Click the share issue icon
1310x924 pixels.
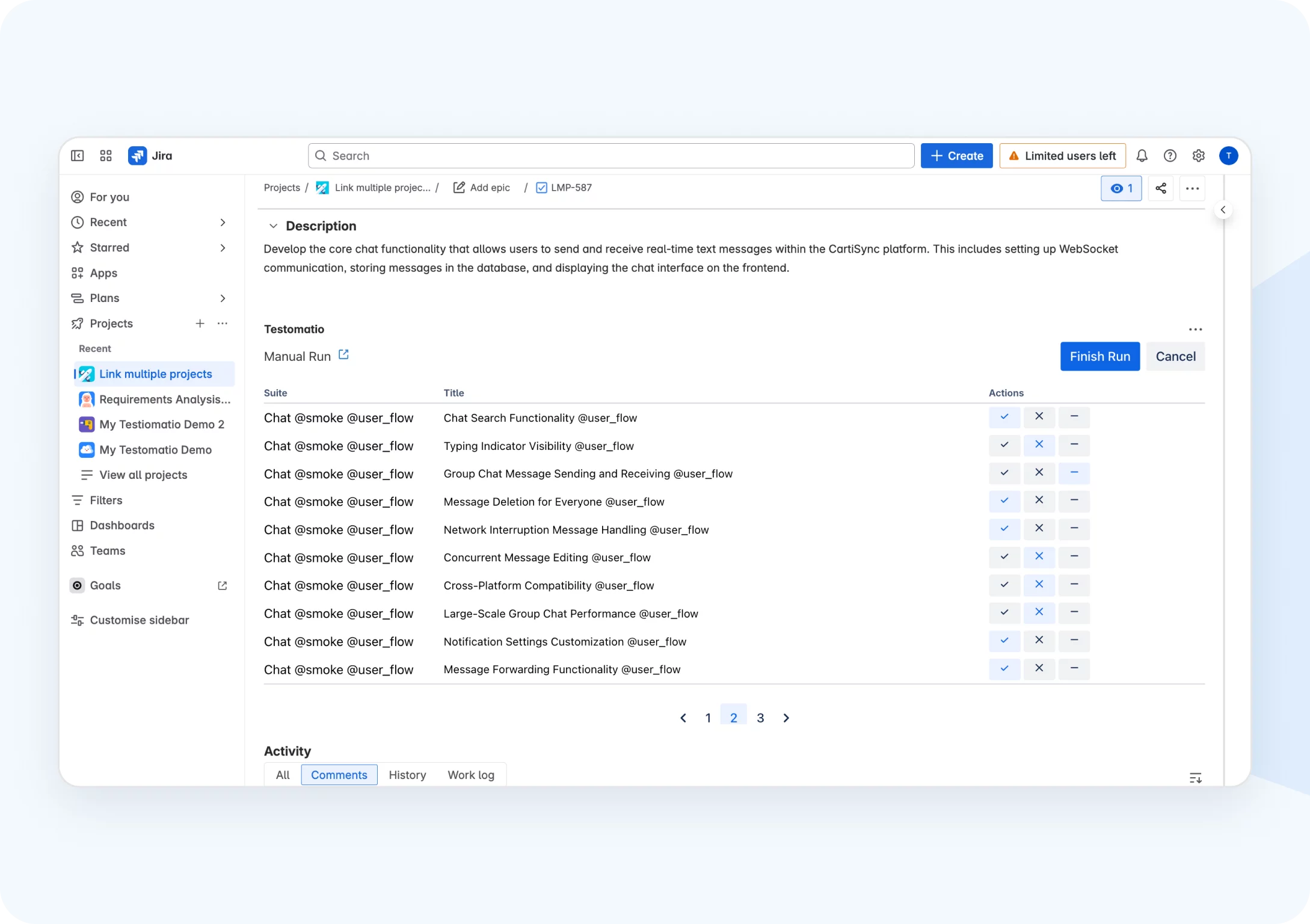coord(1161,188)
